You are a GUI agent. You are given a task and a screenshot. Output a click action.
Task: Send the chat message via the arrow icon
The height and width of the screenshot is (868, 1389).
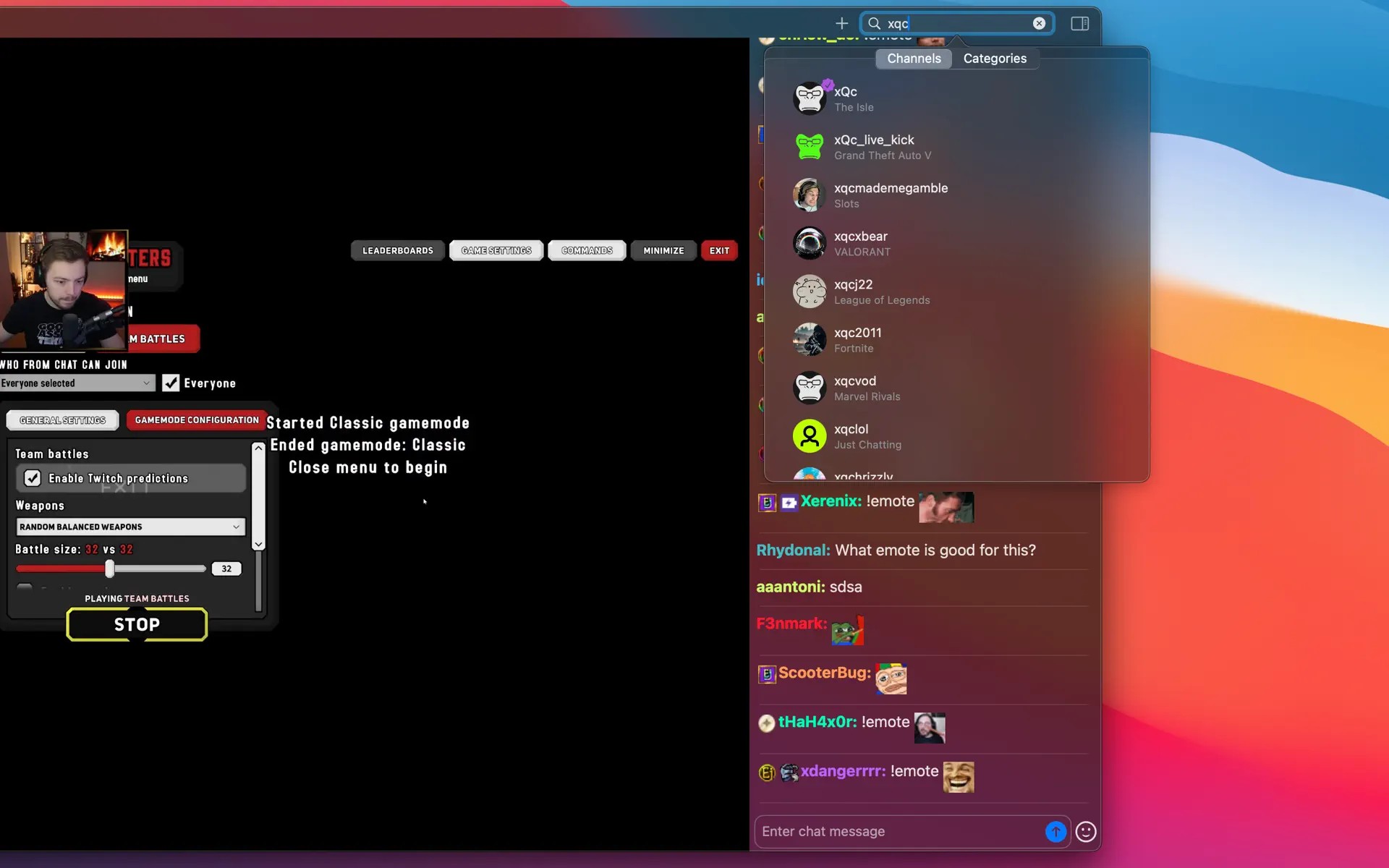pyautogui.click(x=1055, y=832)
